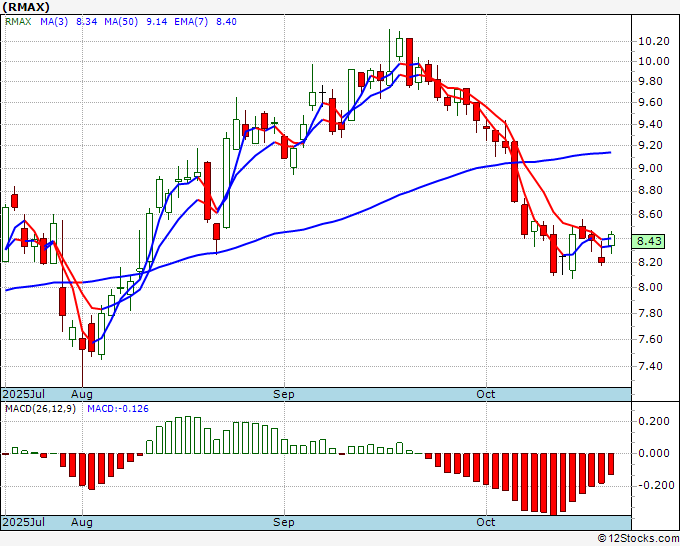
Task: Click 2025Jul on the MACD panel date axis
Action: point(24,522)
